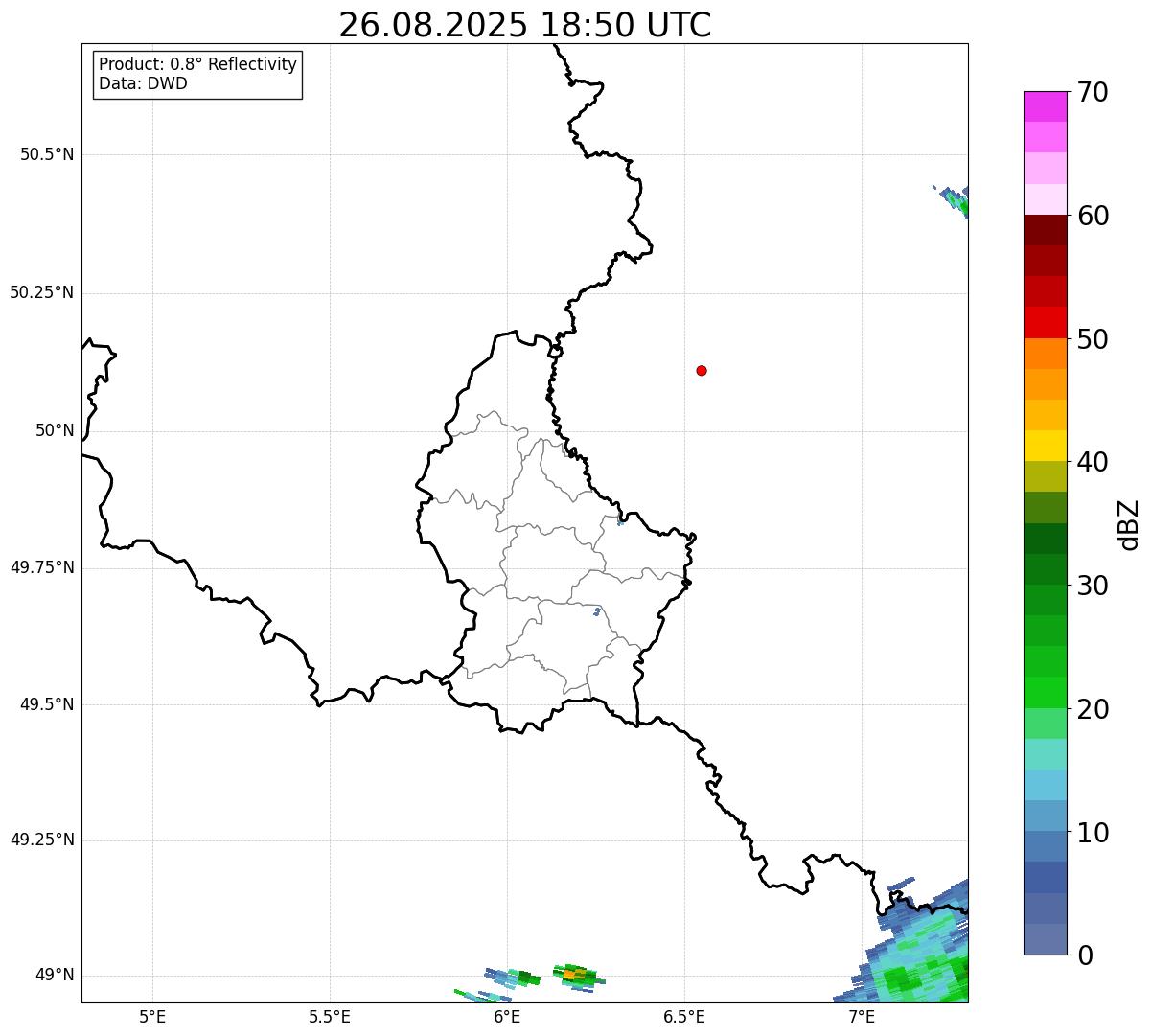Click the dBZ colorbar axis label

click(x=1129, y=524)
